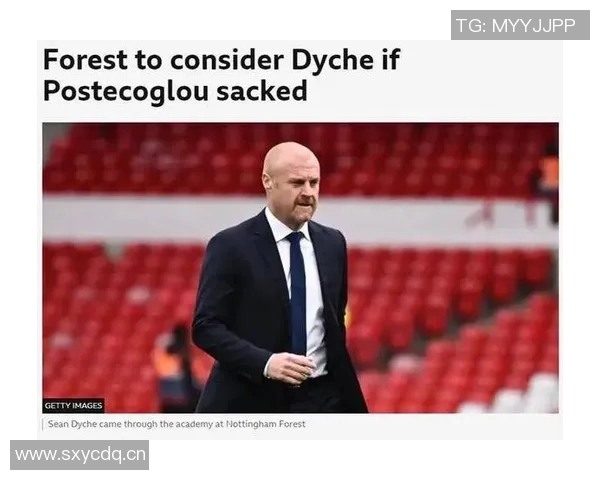This screenshot has width=600, height=480.
Task: Click the Forest to consider Dyche headline
Action: tap(221, 75)
